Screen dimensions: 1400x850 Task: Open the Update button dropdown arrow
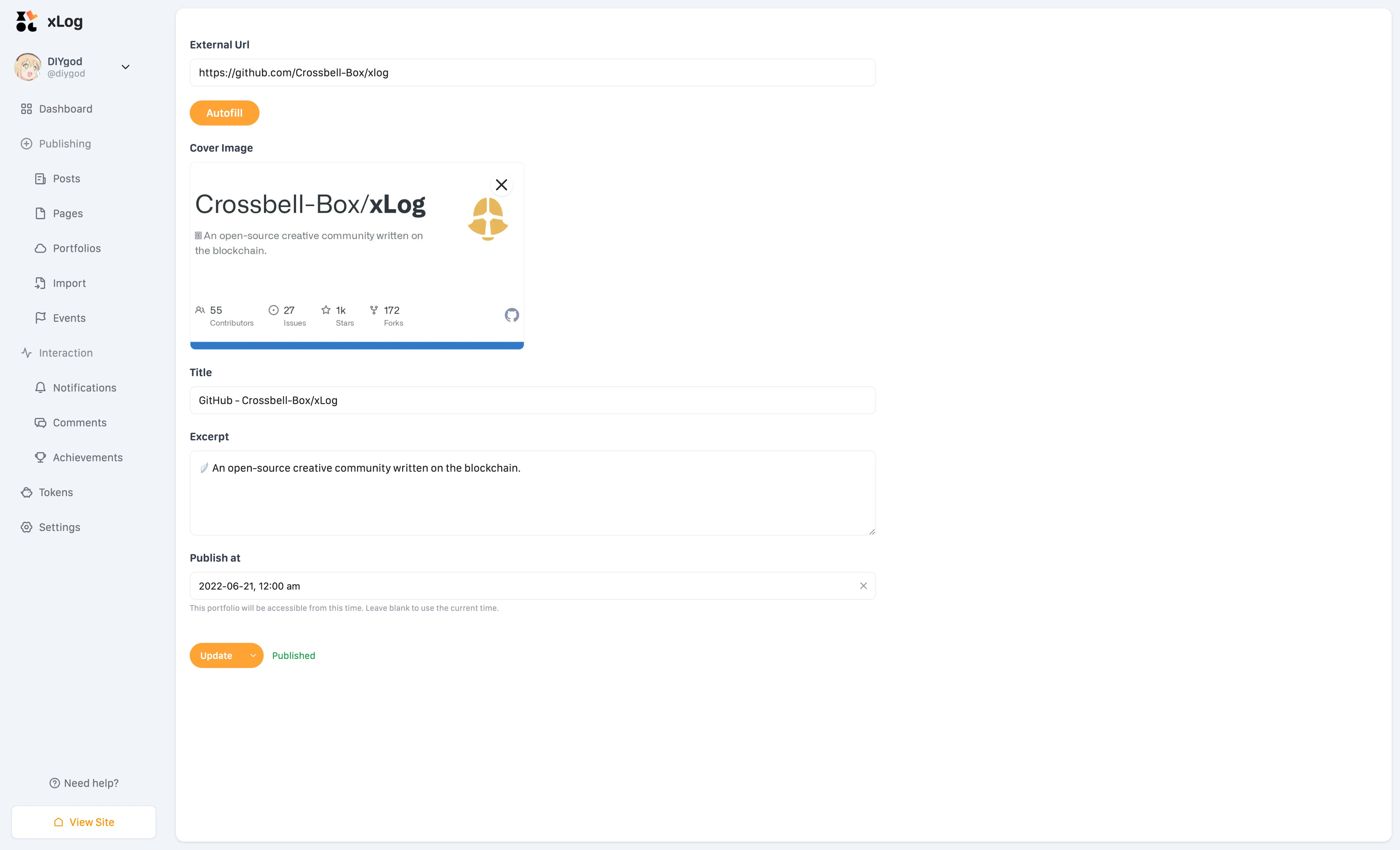(253, 656)
